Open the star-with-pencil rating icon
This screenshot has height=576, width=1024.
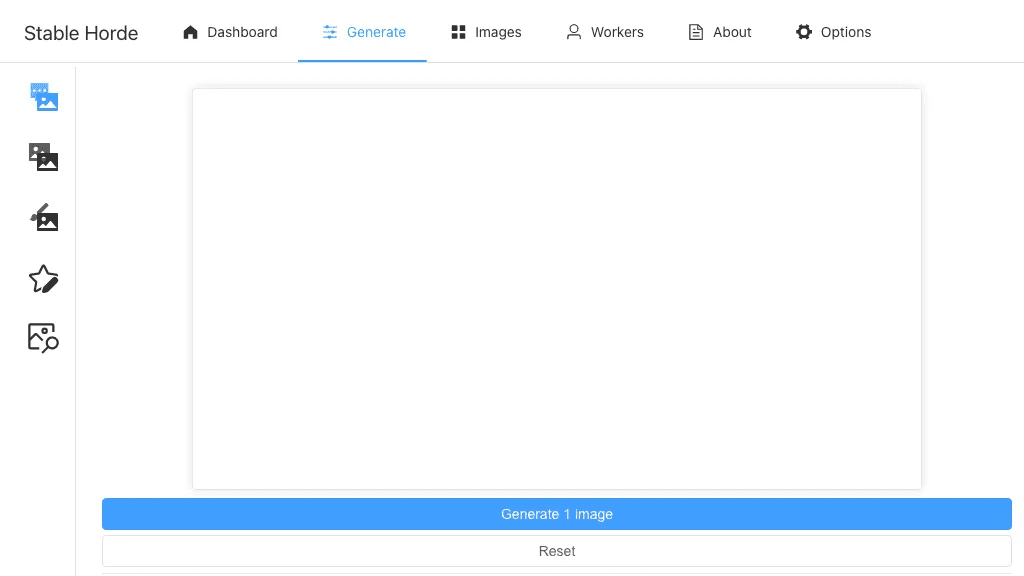coord(44,279)
